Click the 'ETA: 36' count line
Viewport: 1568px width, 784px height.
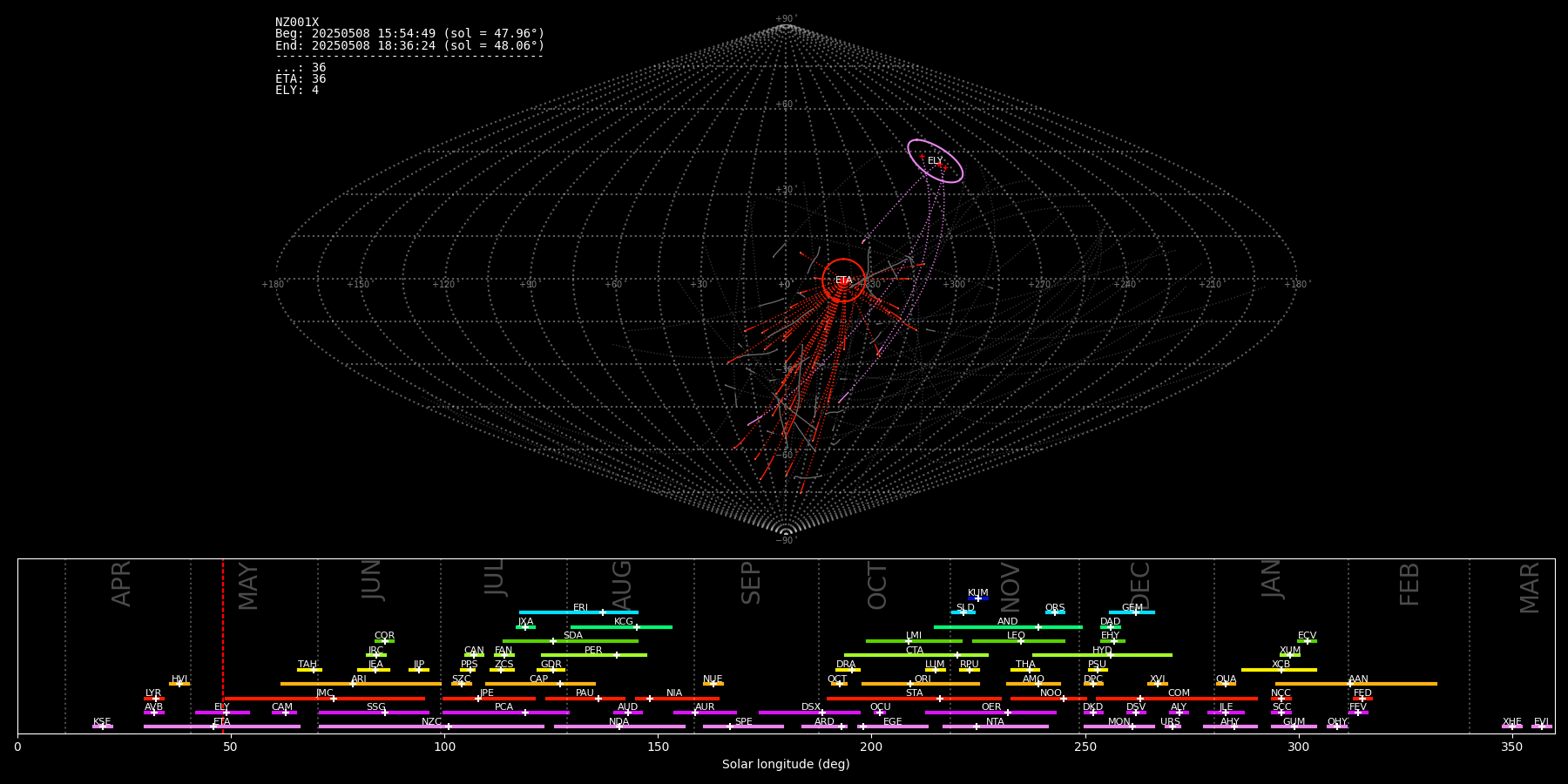click(x=301, y=79)
